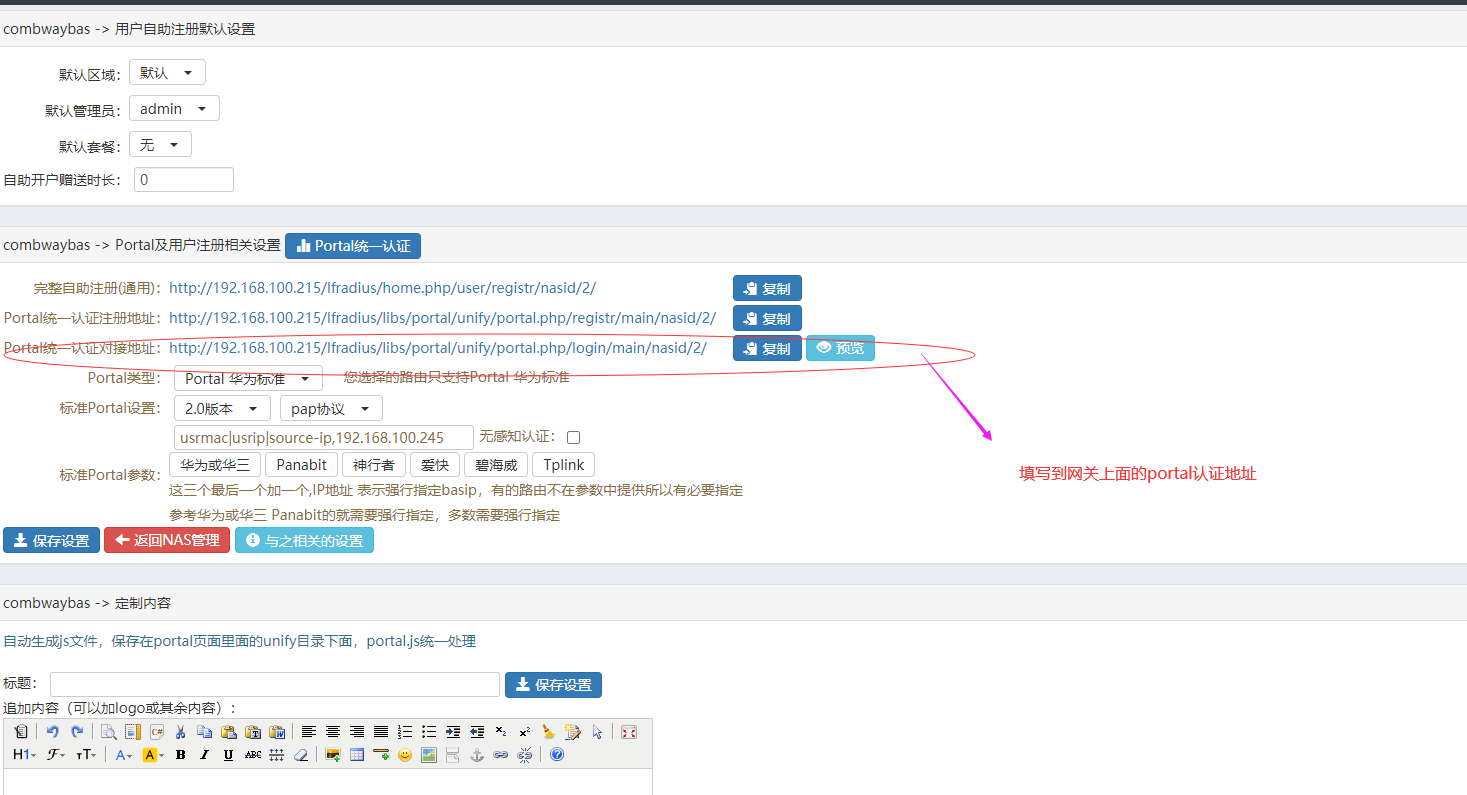
Task: Click the 标题 title input field
Action: tap(274, 685)
